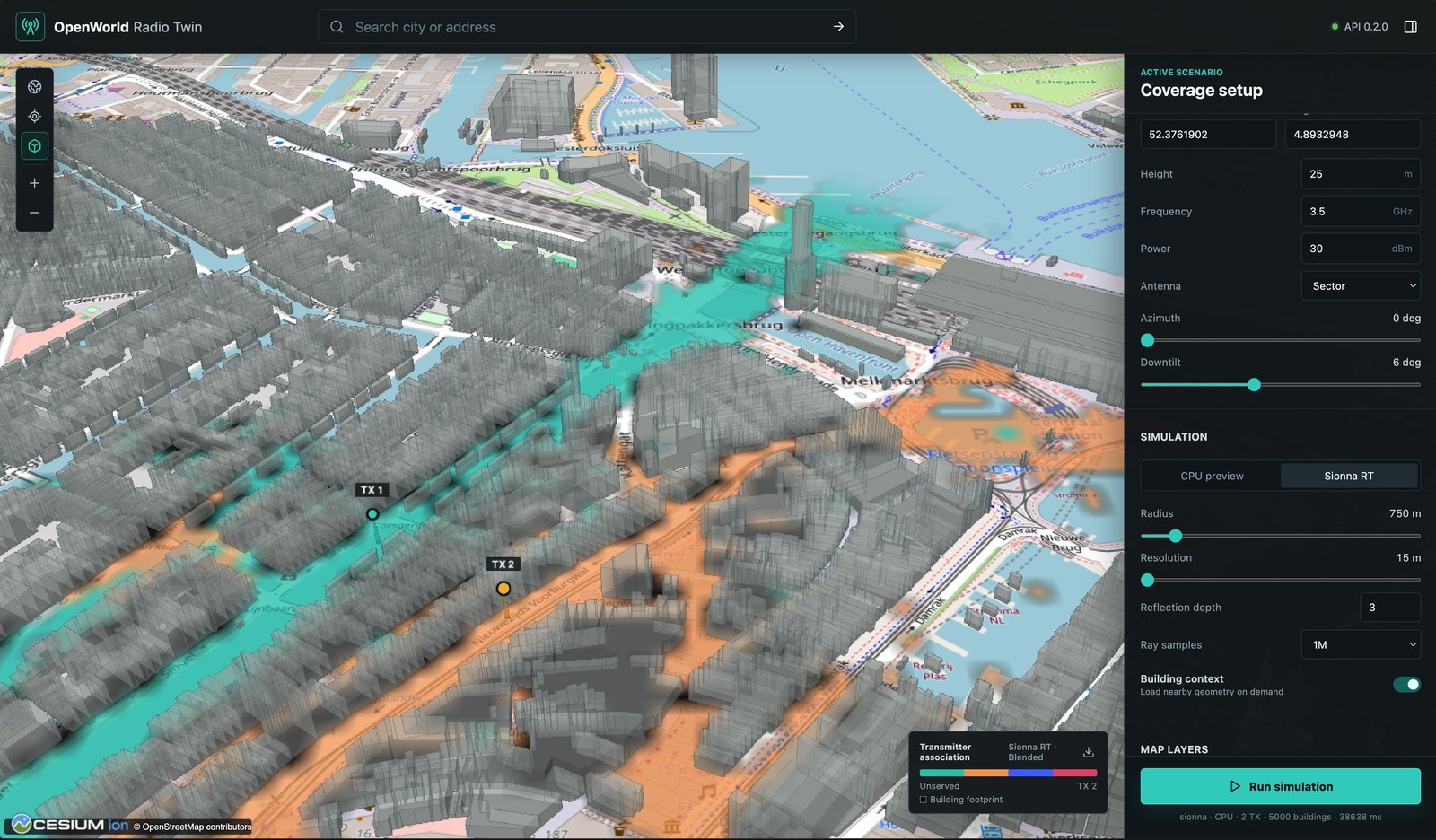Click the ACTIVE SCENARIO label

(1181, 72)
